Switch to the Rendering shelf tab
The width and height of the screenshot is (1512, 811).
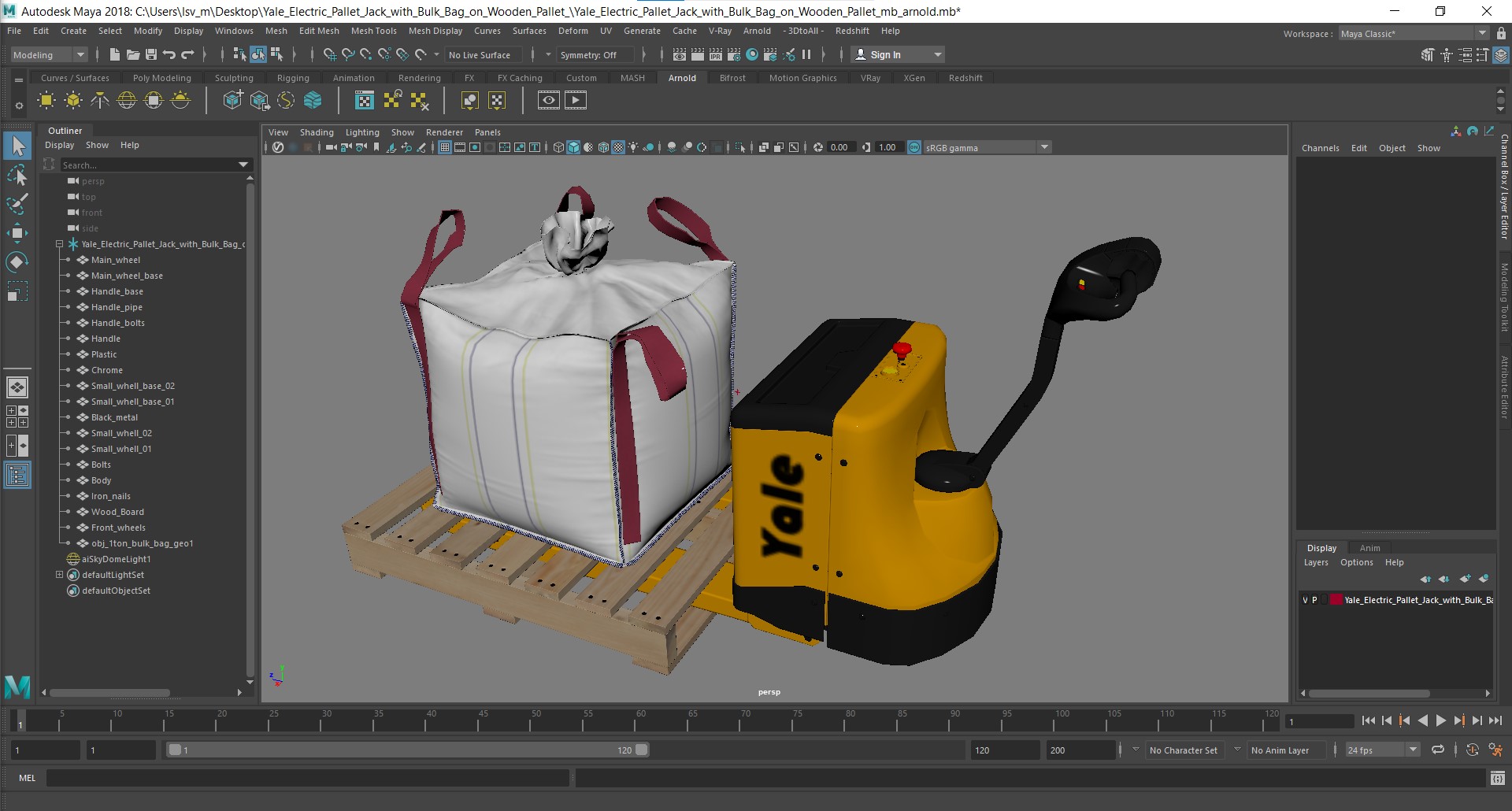pos(419,78)
